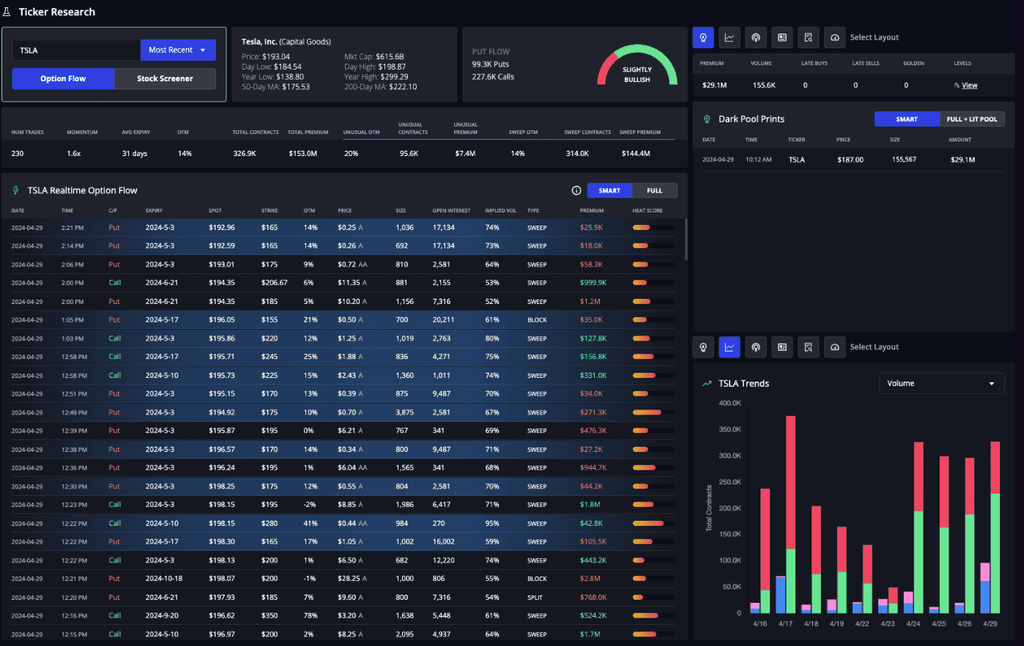Viewport: 1024px width, 646px height.
Task: Click the dropdown arrow in Volume selector
Action: click(991, 384)
